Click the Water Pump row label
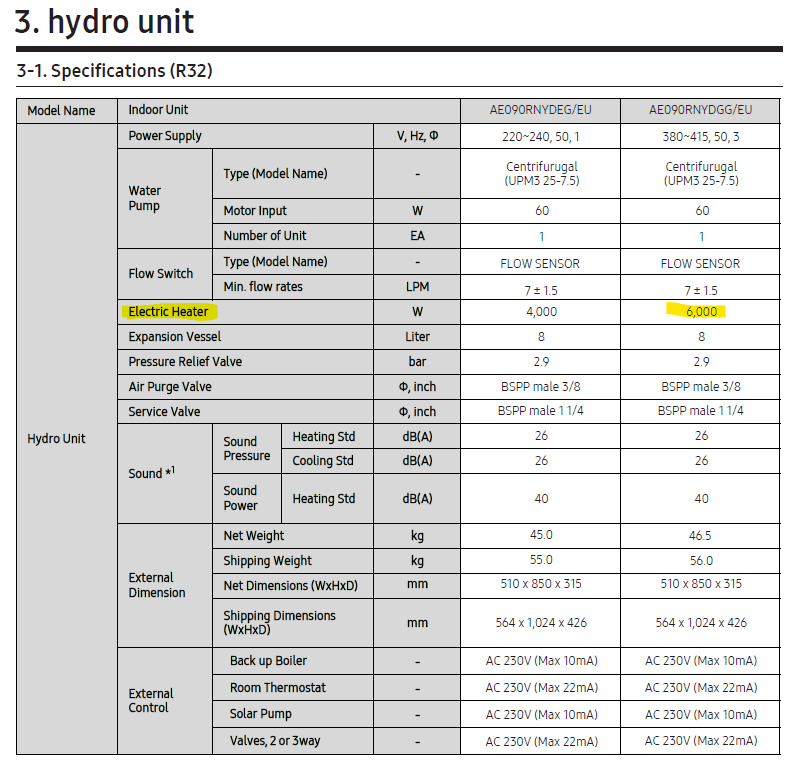This screenshot has height=761, width=789. pos(144,198)
